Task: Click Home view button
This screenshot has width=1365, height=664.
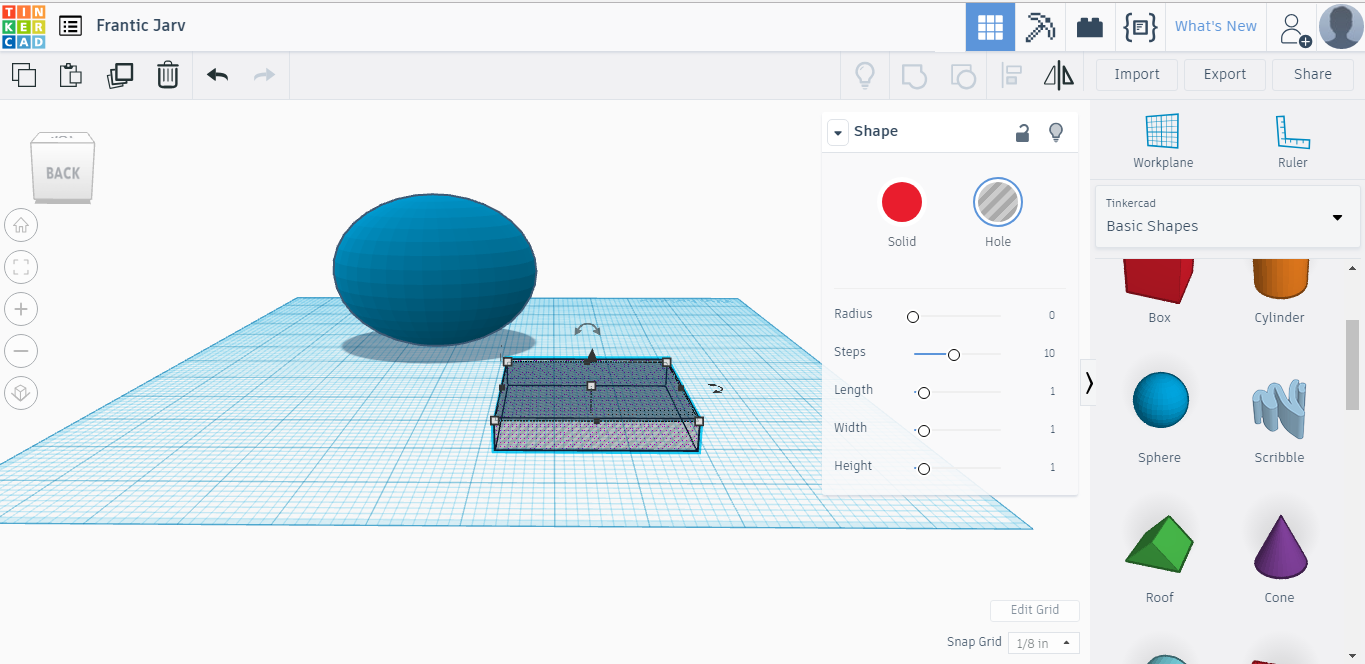Action: coord(21,225)
